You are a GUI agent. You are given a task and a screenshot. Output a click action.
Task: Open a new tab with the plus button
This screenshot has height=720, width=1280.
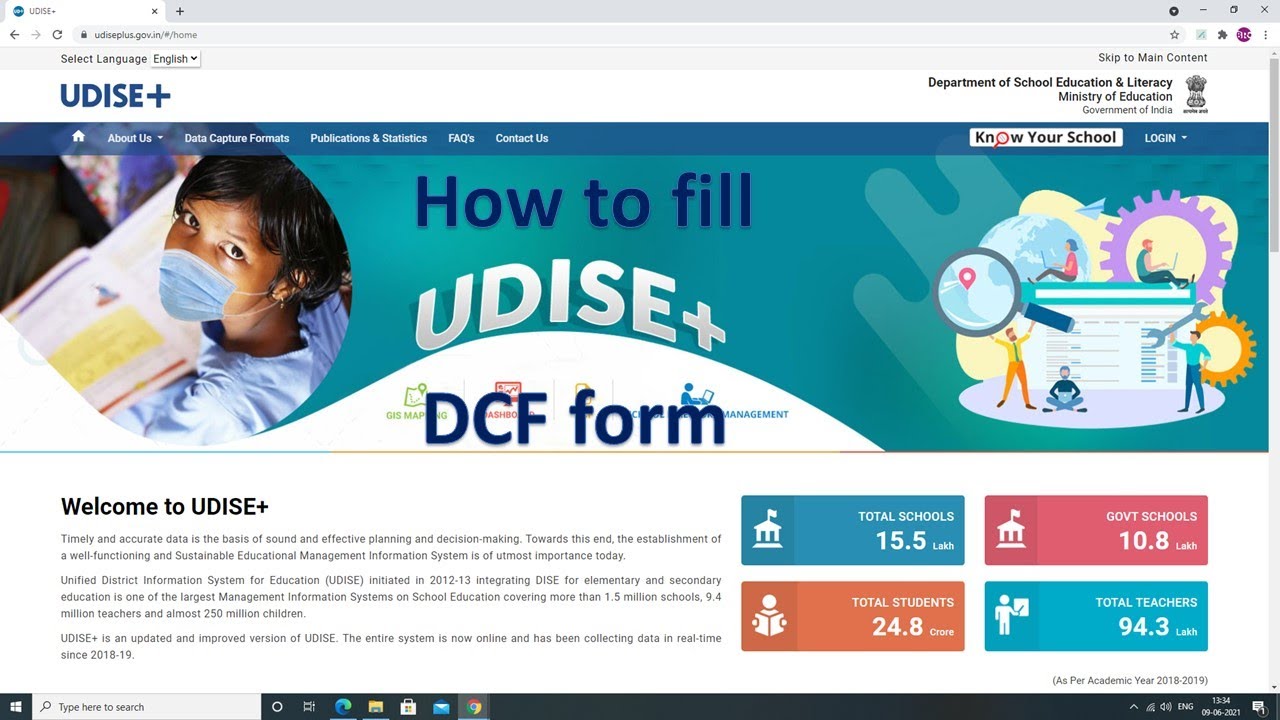[x=180, y=11]
